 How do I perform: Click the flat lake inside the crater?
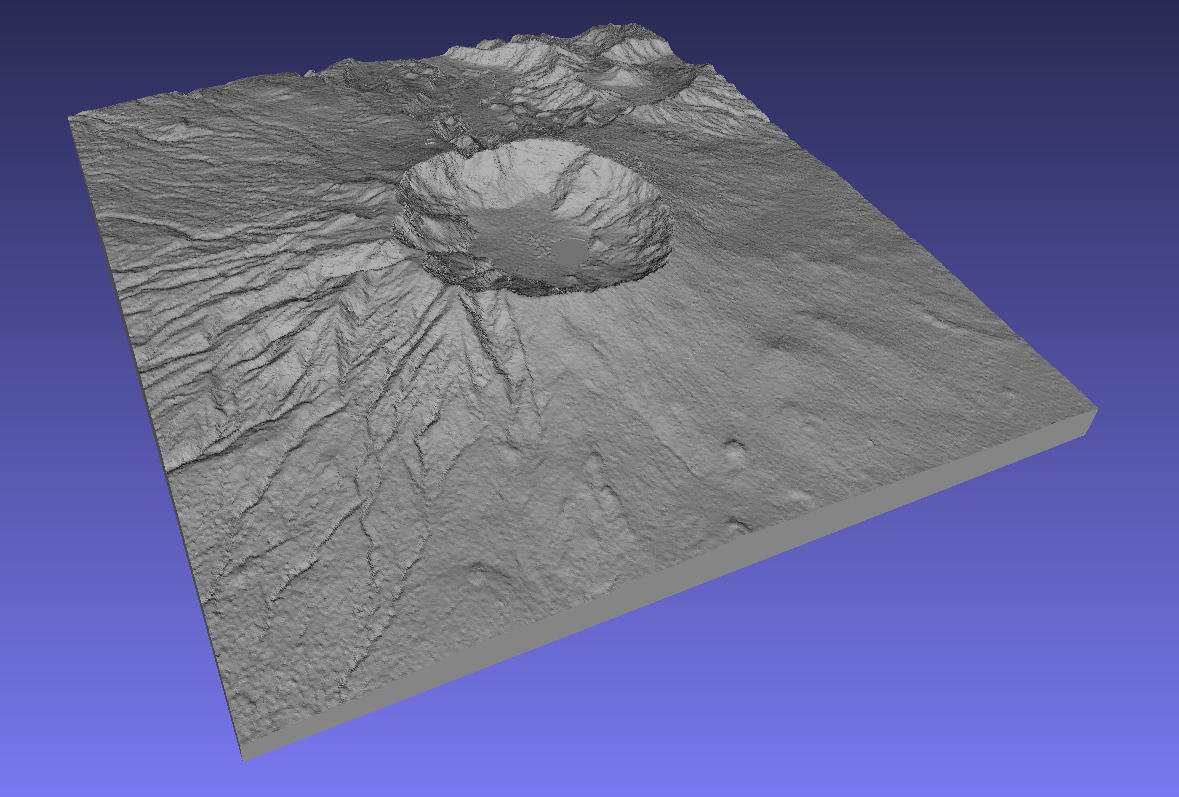coord(570,252)
